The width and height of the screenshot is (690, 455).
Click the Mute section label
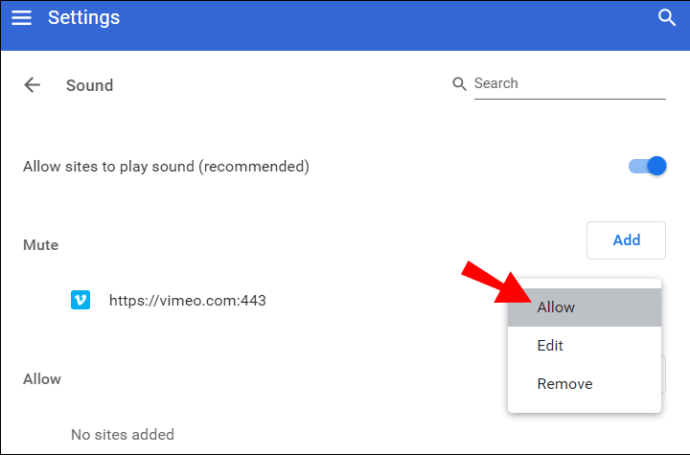coord(41,244)
